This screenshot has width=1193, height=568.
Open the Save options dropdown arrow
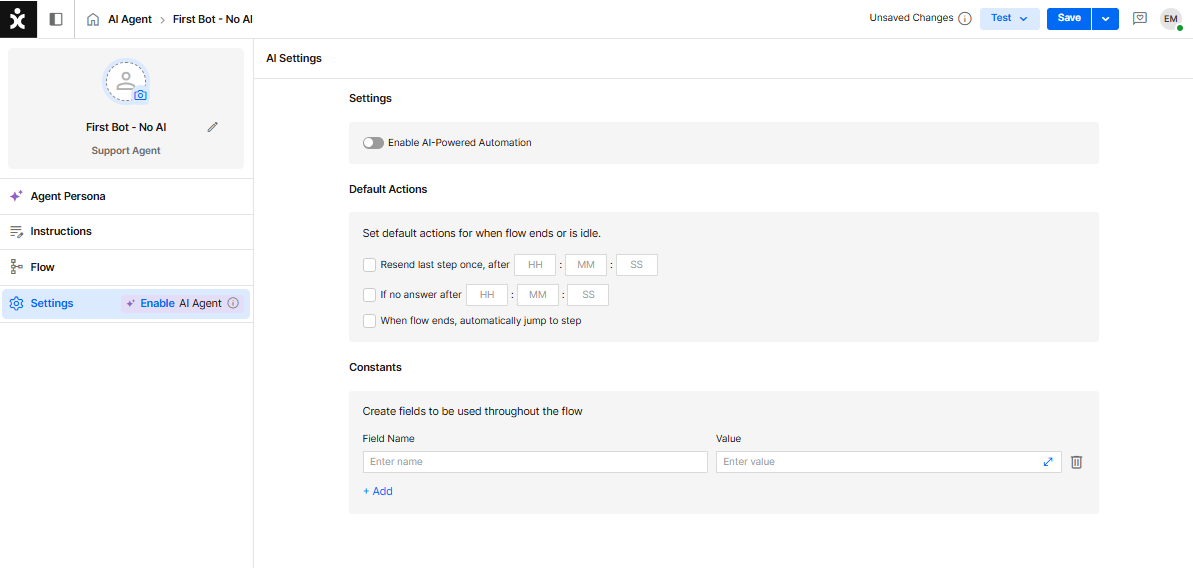tap(1106, 18)
